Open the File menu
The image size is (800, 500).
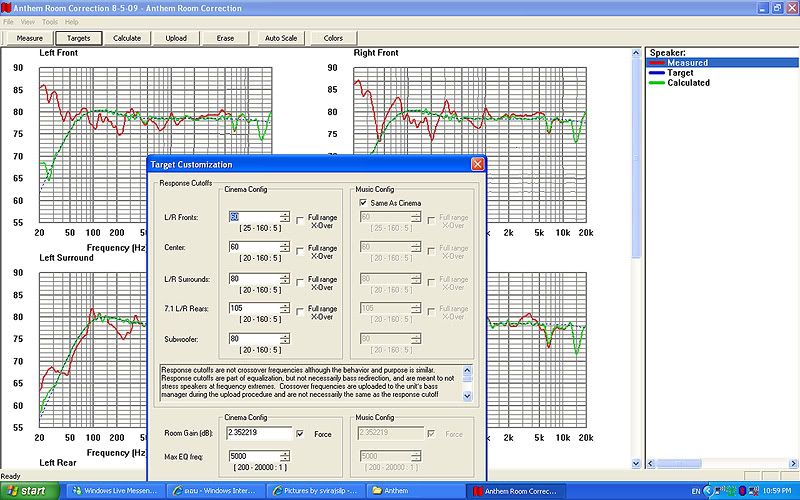click(x=8, y=21)
